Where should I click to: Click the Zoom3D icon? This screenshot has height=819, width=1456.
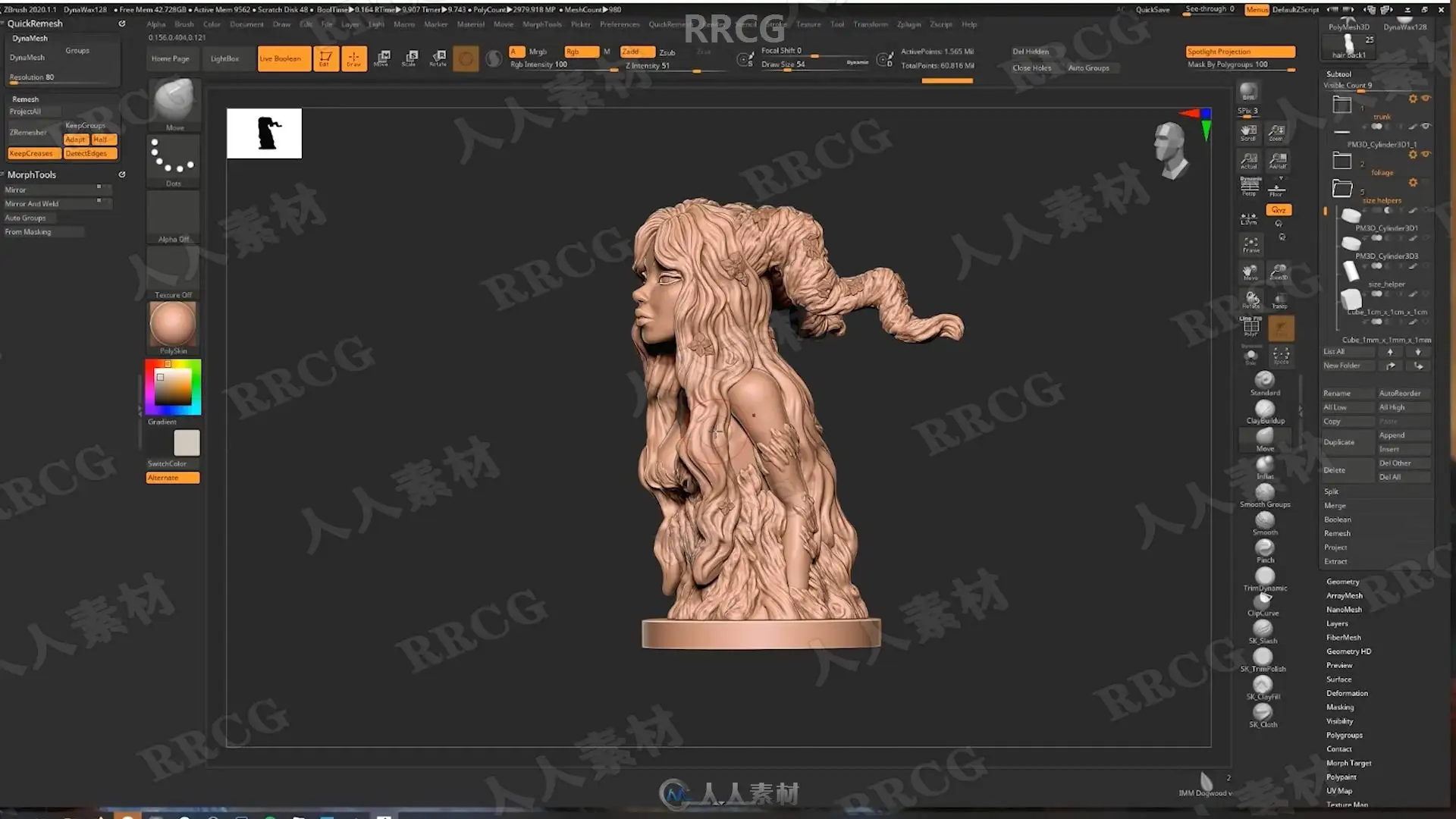coord(1279,272)
